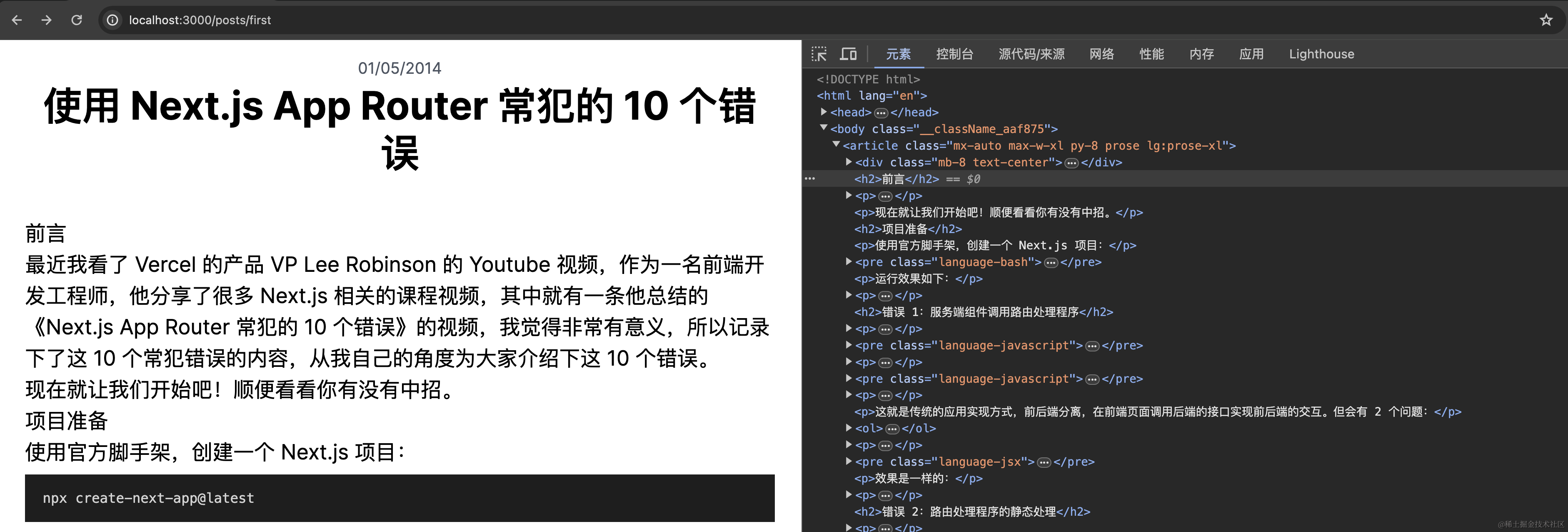Expand the language-bash pre node

click(849, 261)
